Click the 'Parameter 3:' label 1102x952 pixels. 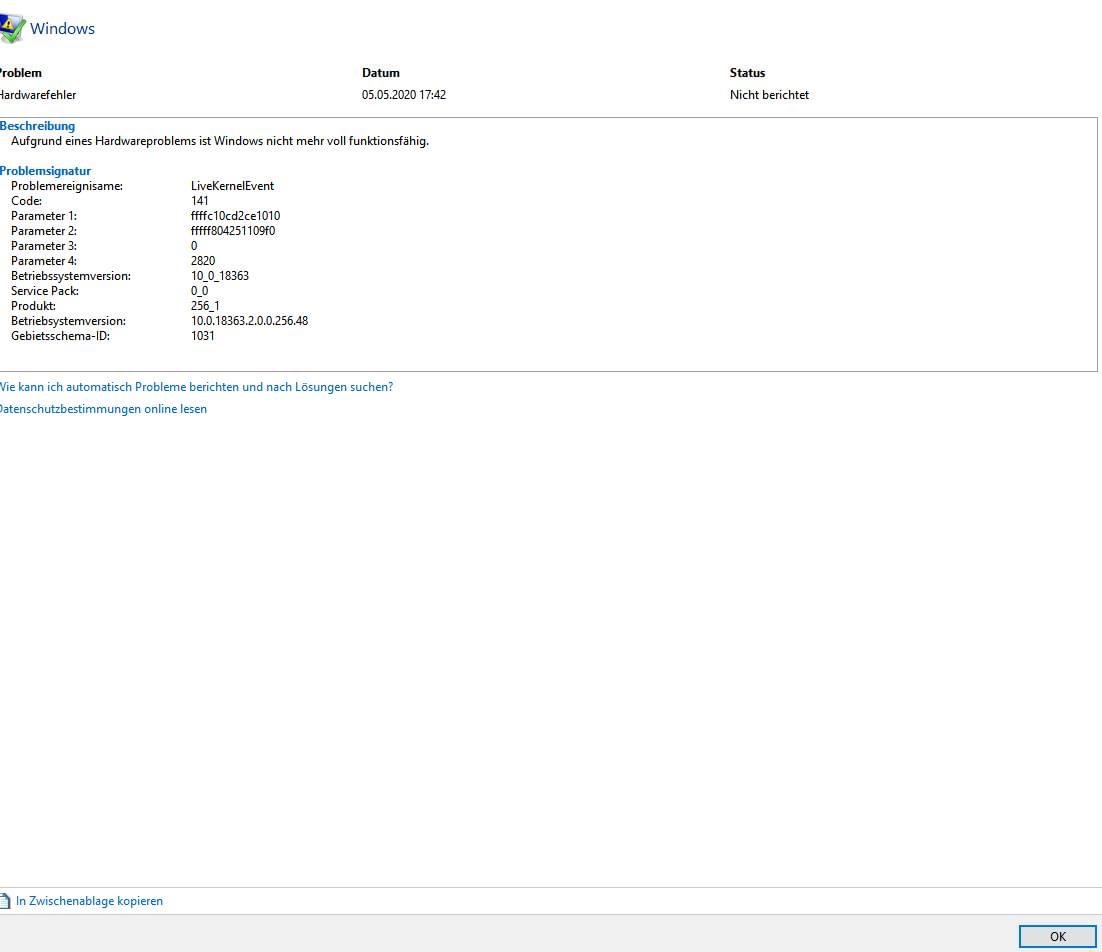pos(44,246)
